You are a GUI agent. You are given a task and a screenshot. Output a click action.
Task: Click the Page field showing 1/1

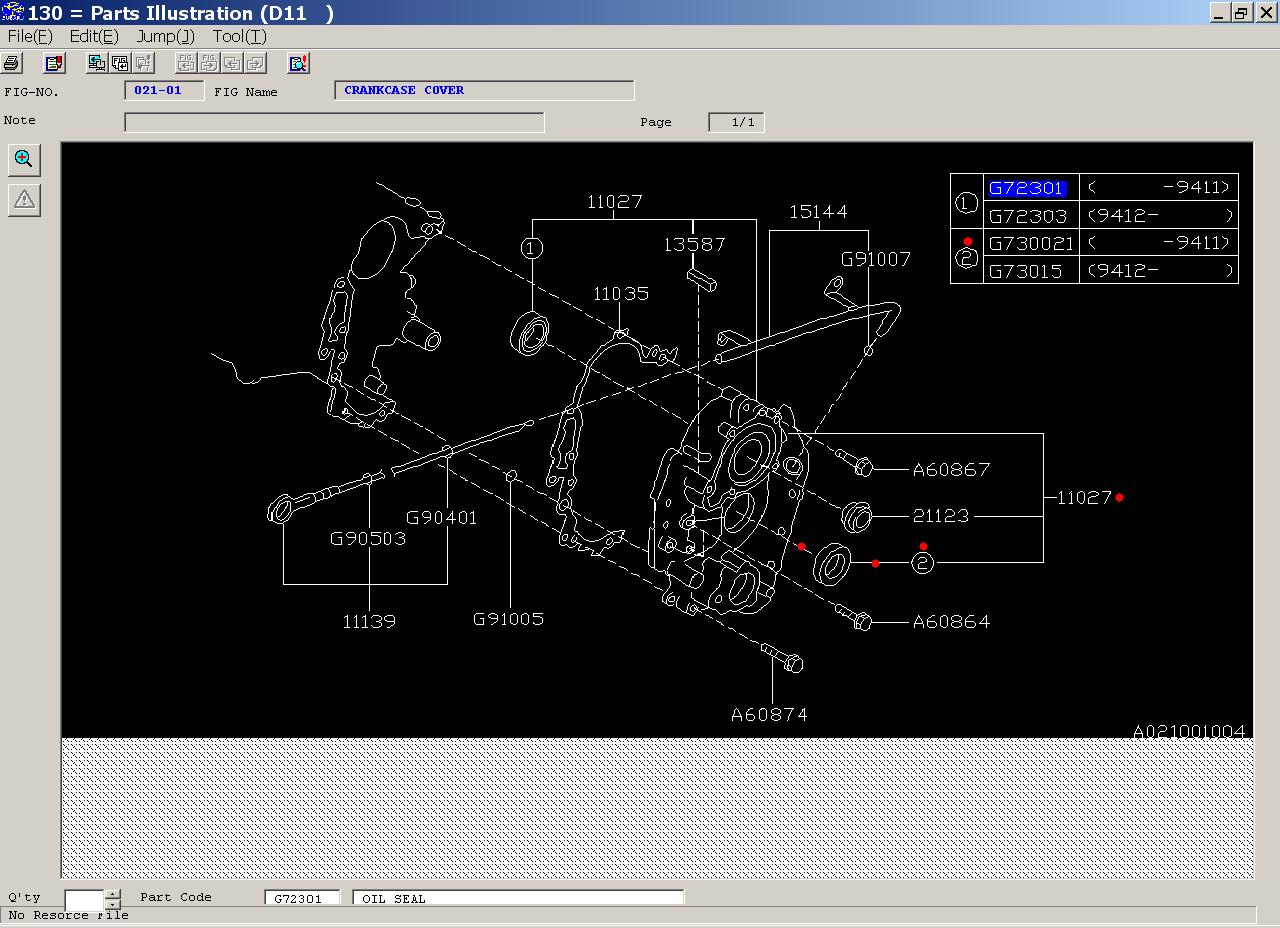coord(736,122)
